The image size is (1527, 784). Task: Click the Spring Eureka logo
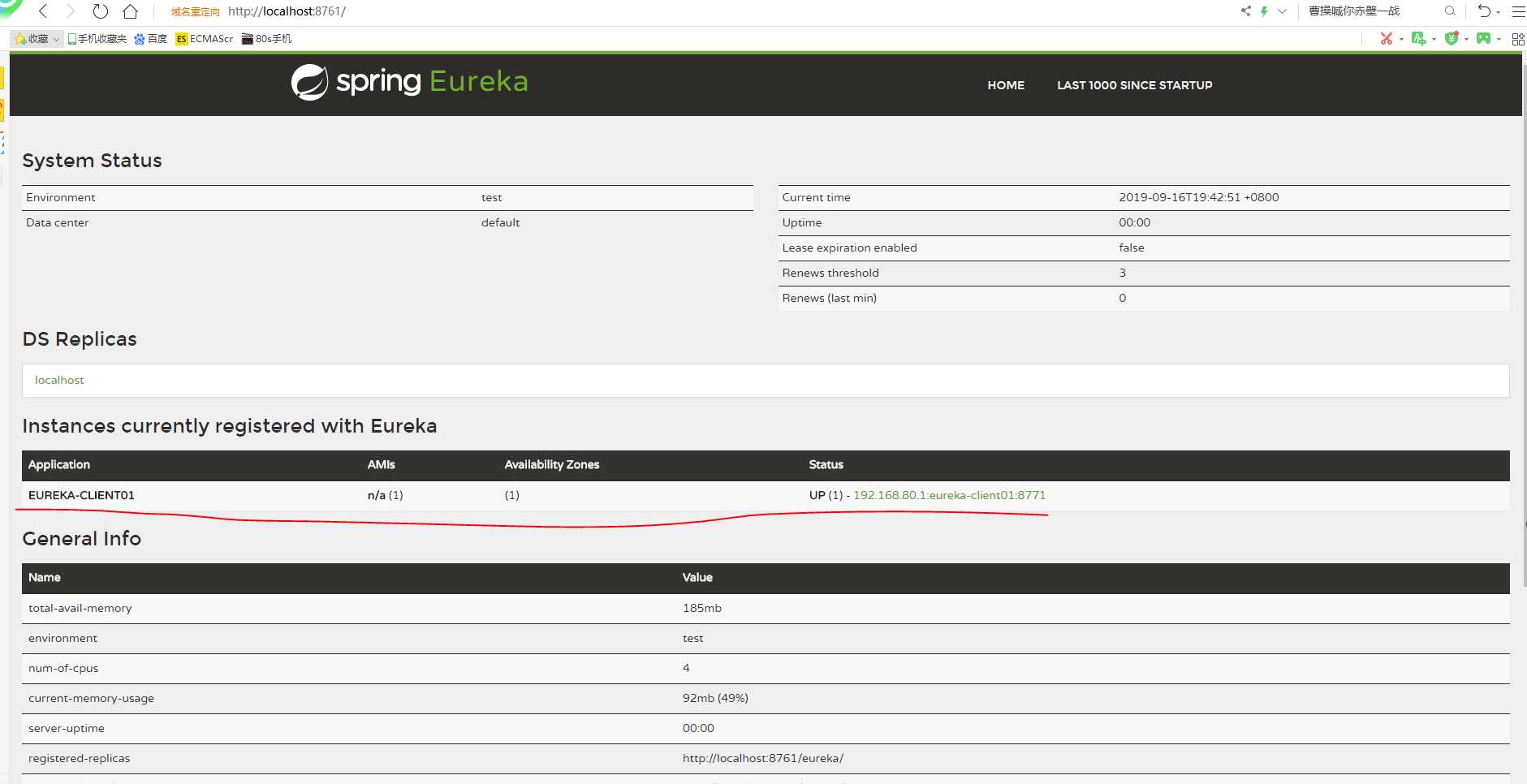coord(409,82)
